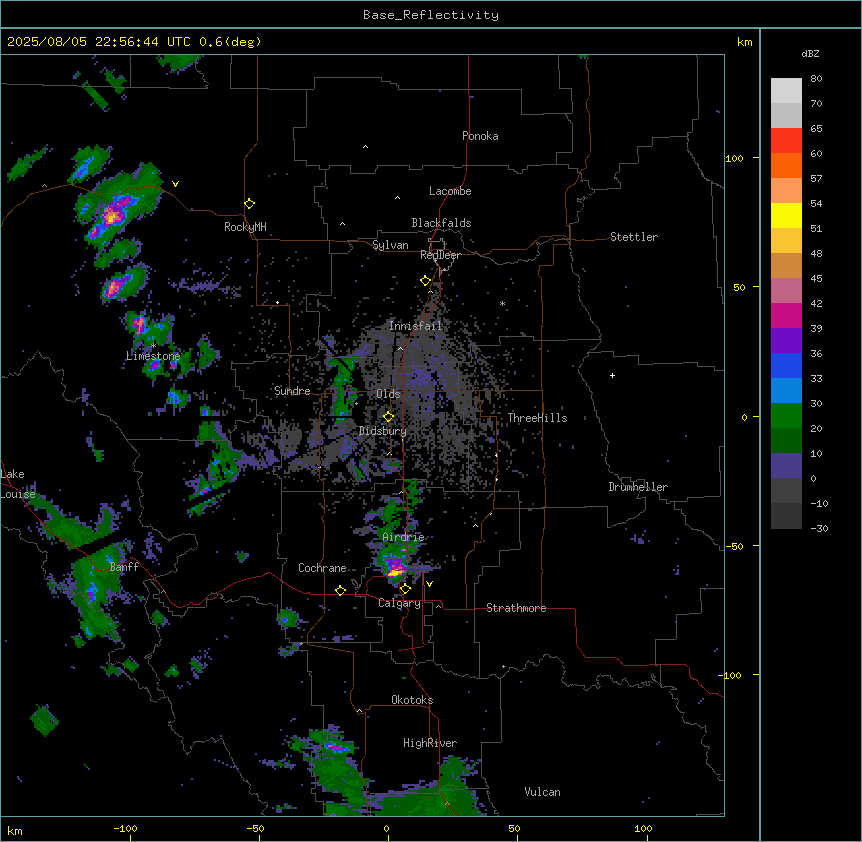862x842 pixels.
Task: Click the white plus marker west of Drumheller
Action: point(612,375)
